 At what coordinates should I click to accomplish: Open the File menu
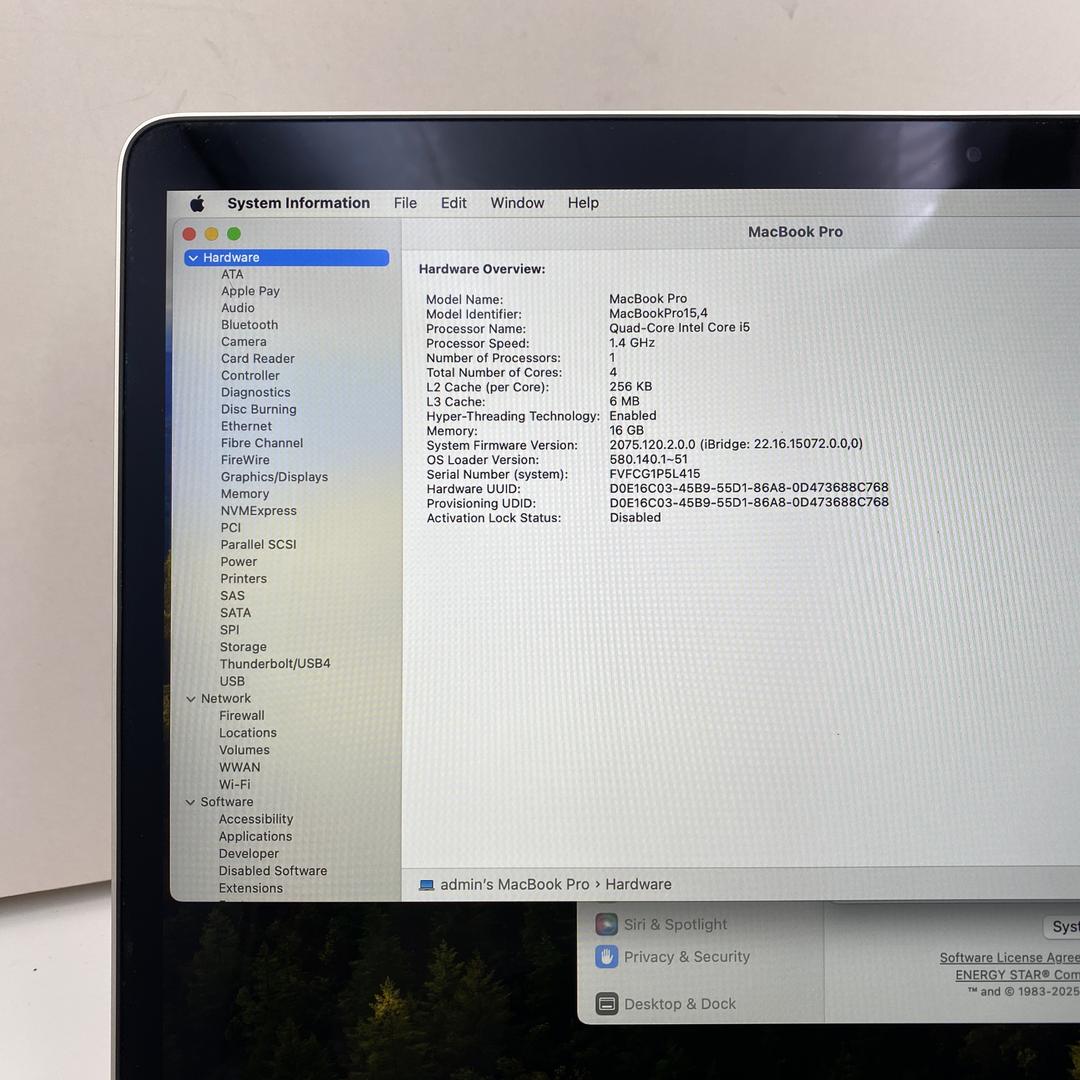[405, 203]
